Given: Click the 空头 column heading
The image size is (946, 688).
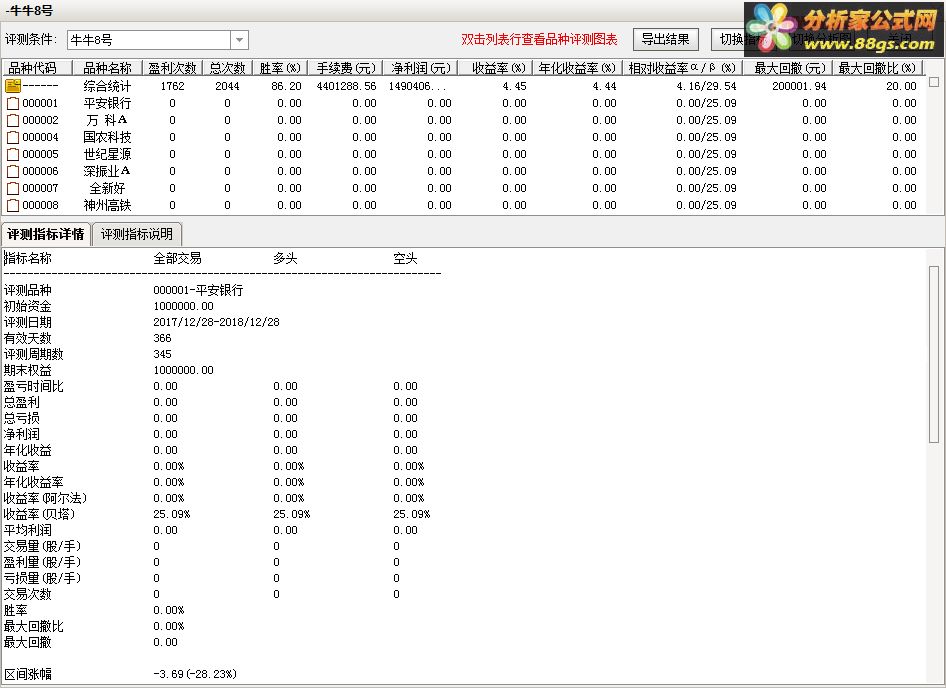Looking at the screenshot, I should (x=405, y=259).
